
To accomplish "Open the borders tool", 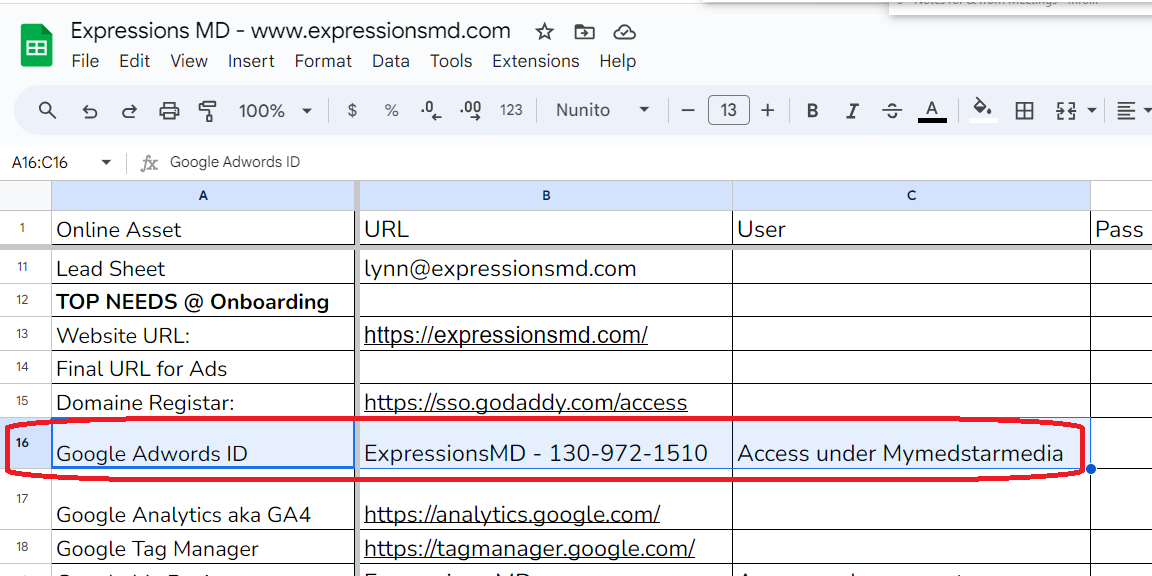I will point(1023,111).
